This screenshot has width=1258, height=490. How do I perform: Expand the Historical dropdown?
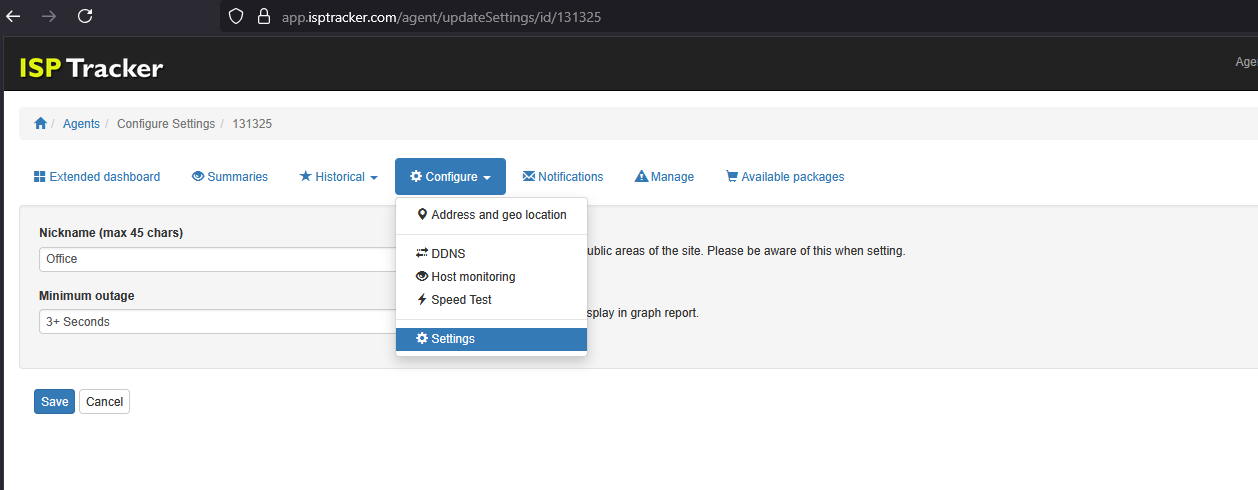338,177
